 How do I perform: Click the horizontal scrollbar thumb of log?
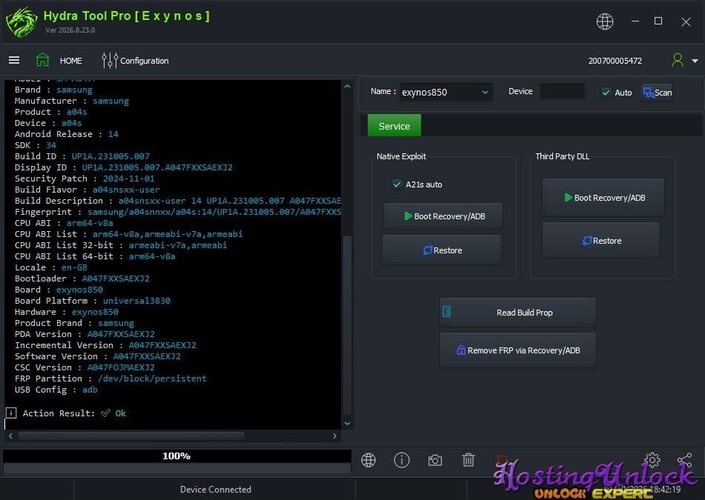click(131, 435)
